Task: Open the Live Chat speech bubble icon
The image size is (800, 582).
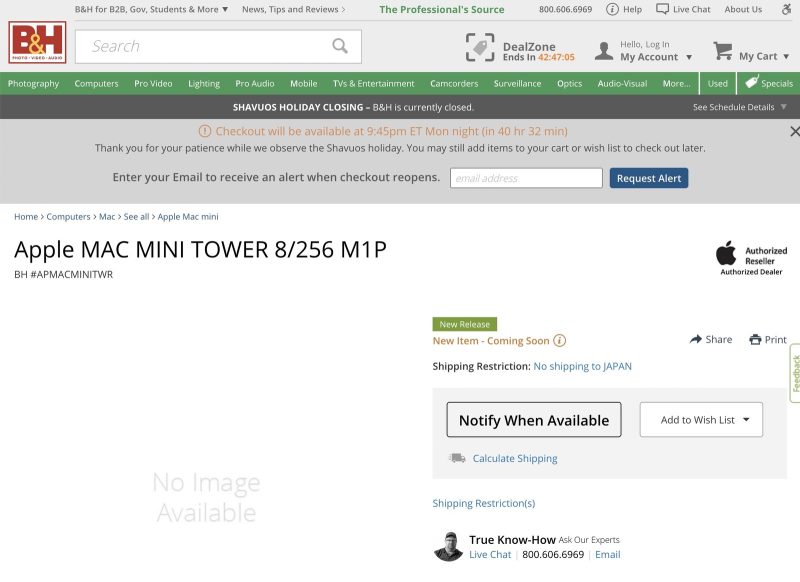Action: [x=662, y=9]
